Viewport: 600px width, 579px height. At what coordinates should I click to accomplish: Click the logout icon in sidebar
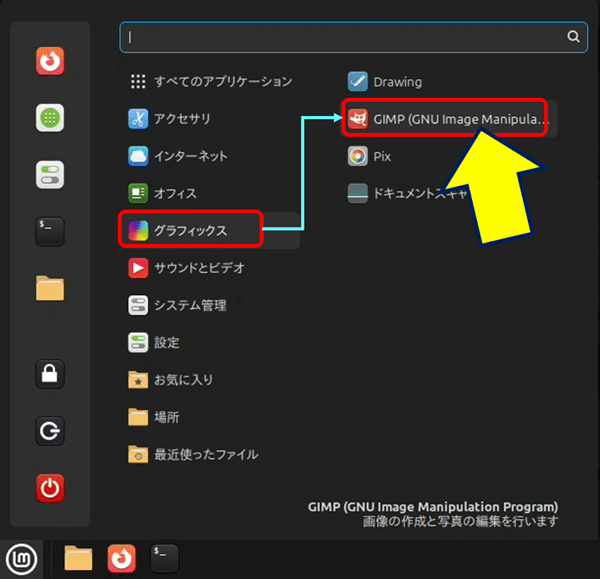coord(50,431)
